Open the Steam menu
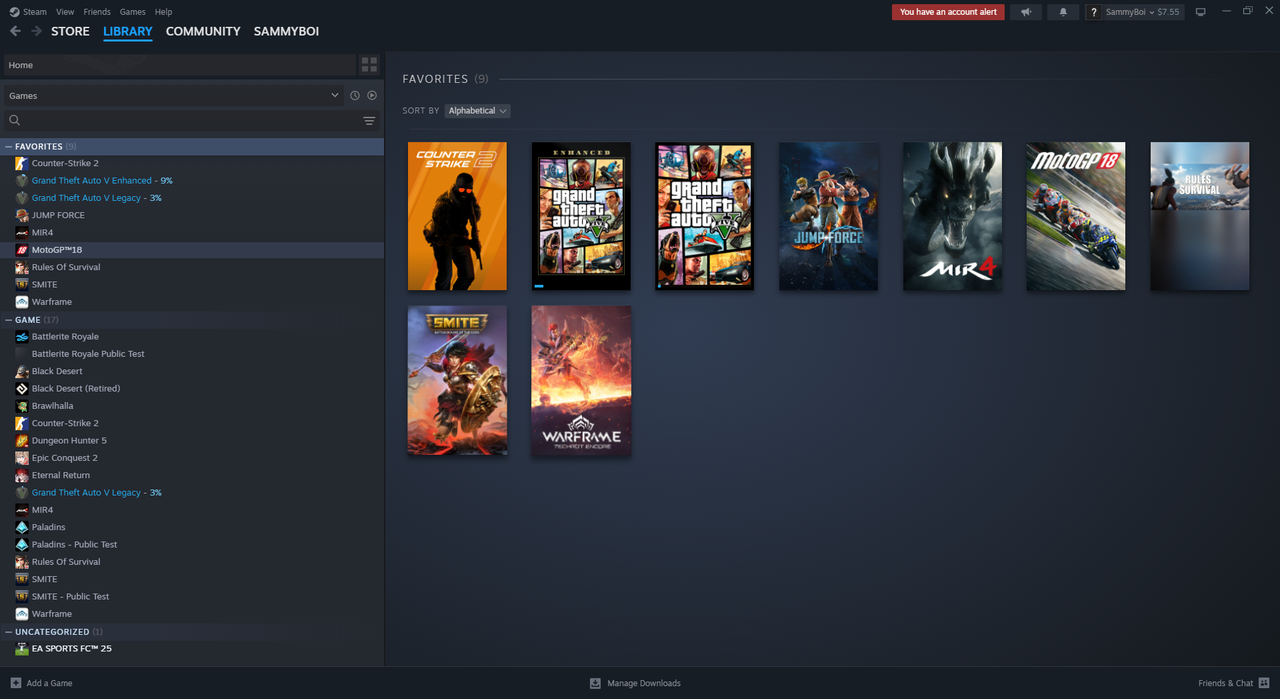Screen dimensions: 1280x699 (35, 12)
